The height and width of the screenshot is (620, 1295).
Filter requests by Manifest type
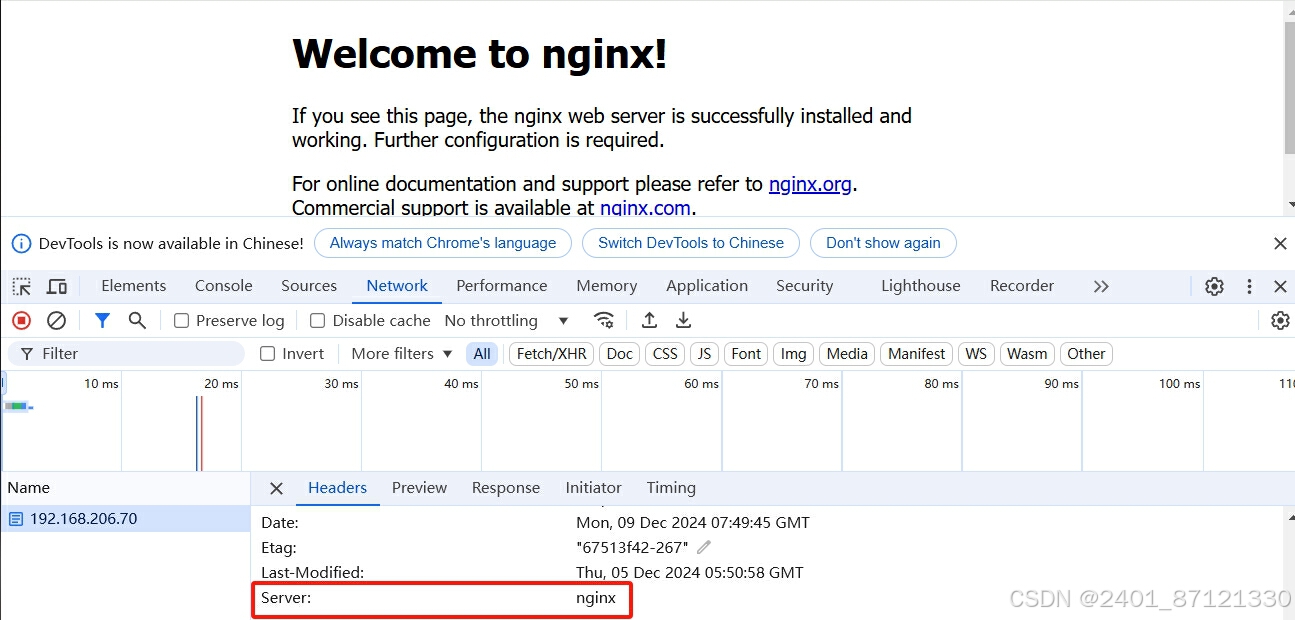pyautogui.click(x=916, y=354)
